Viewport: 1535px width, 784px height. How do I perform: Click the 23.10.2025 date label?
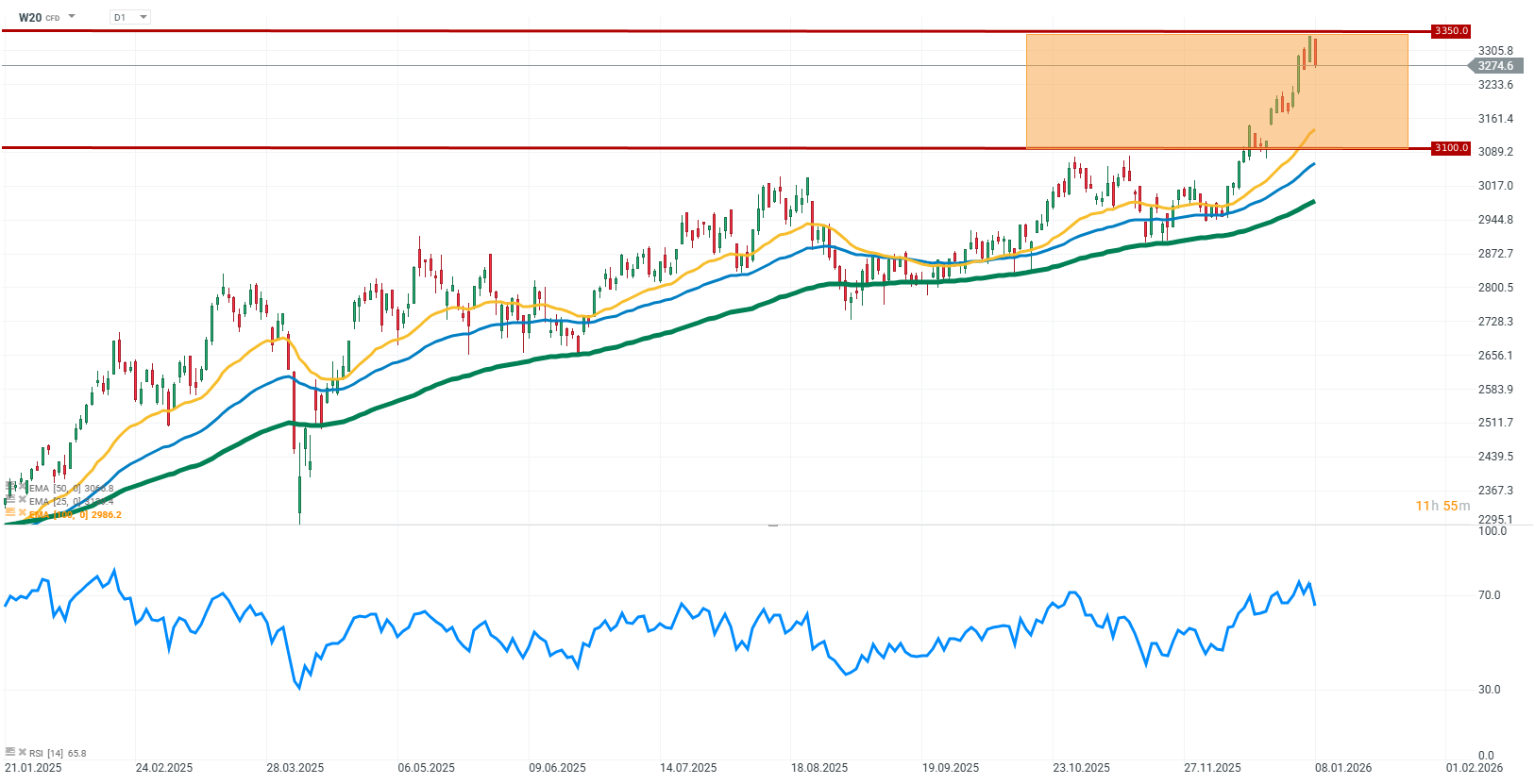[1082, 767]
